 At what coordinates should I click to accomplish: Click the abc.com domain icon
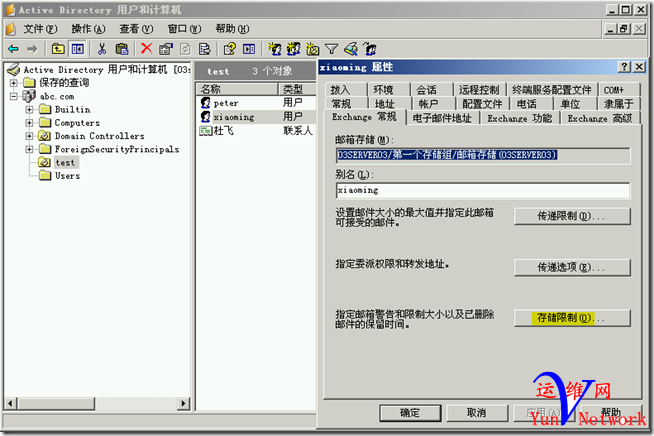[29, 96]
